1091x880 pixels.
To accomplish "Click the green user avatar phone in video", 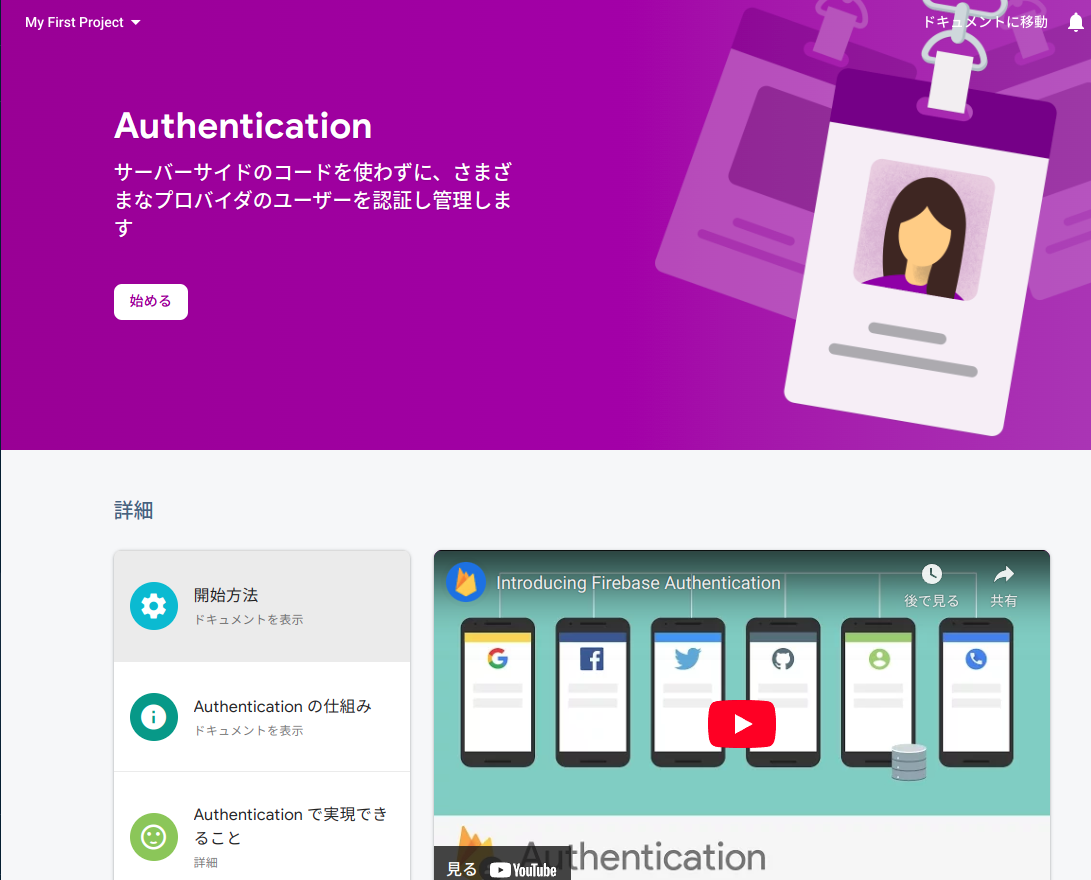I will tap(878, 692).
